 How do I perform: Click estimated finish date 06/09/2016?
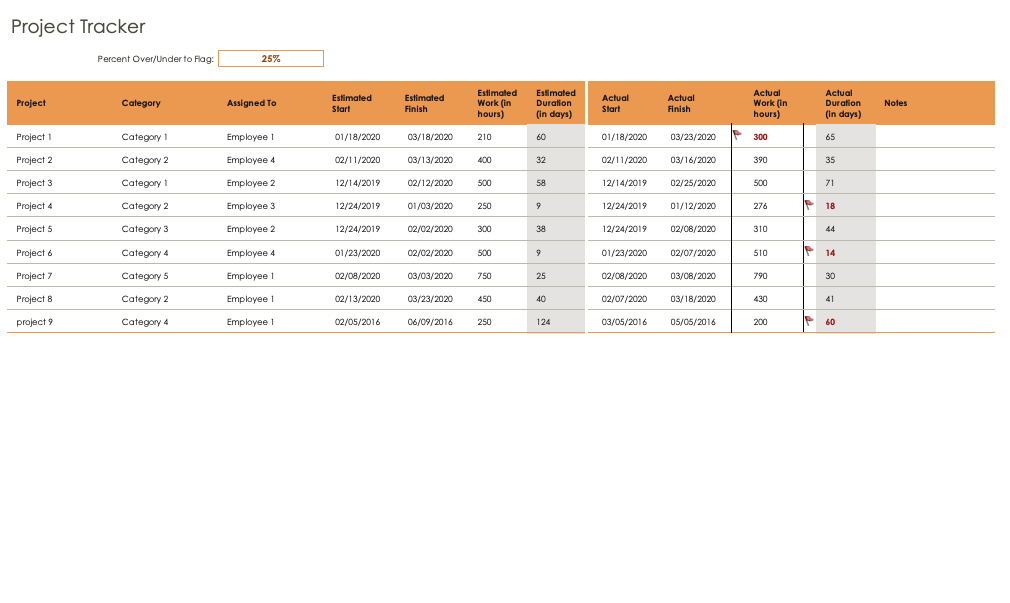(x=430, y=322)
